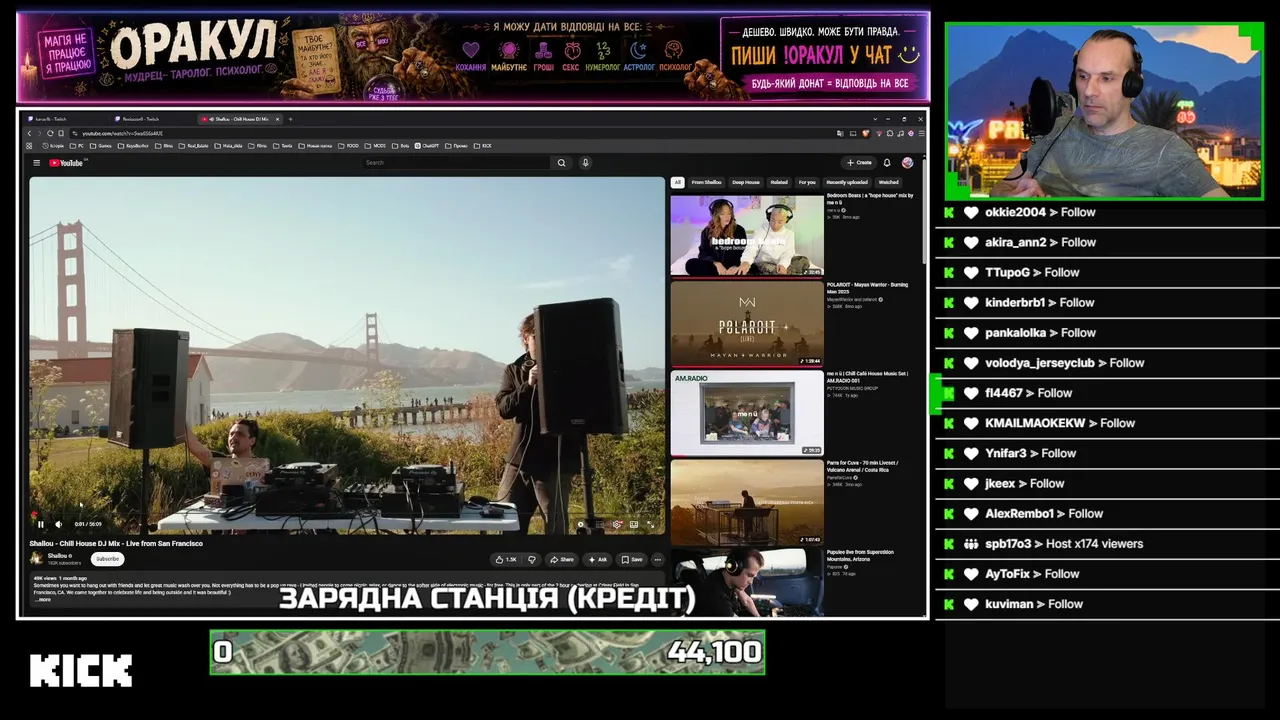Click the ОРАКУЛ banner at the top
Screen dimensions: 1280x720
[473, 57]
